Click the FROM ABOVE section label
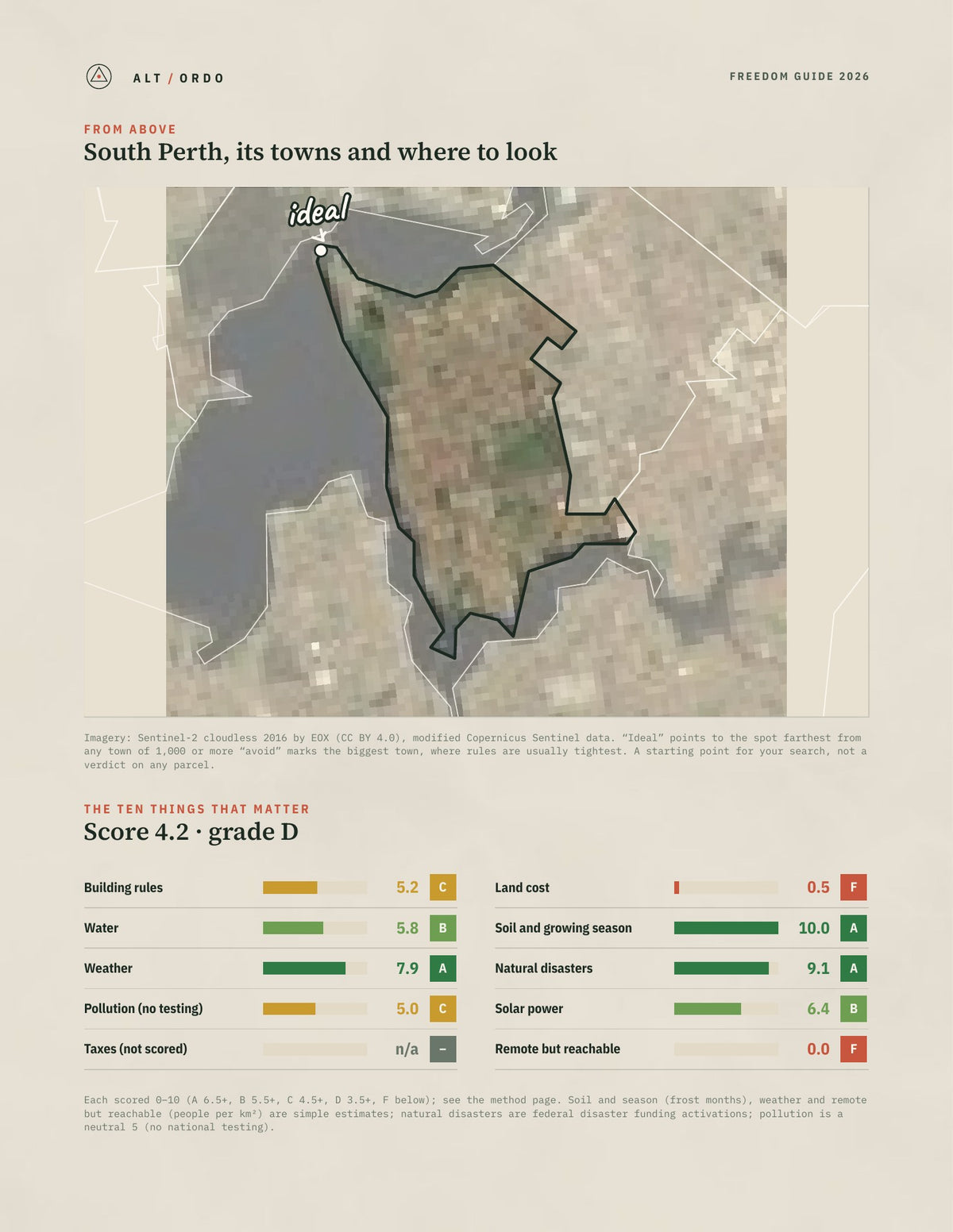 point(130,129)
